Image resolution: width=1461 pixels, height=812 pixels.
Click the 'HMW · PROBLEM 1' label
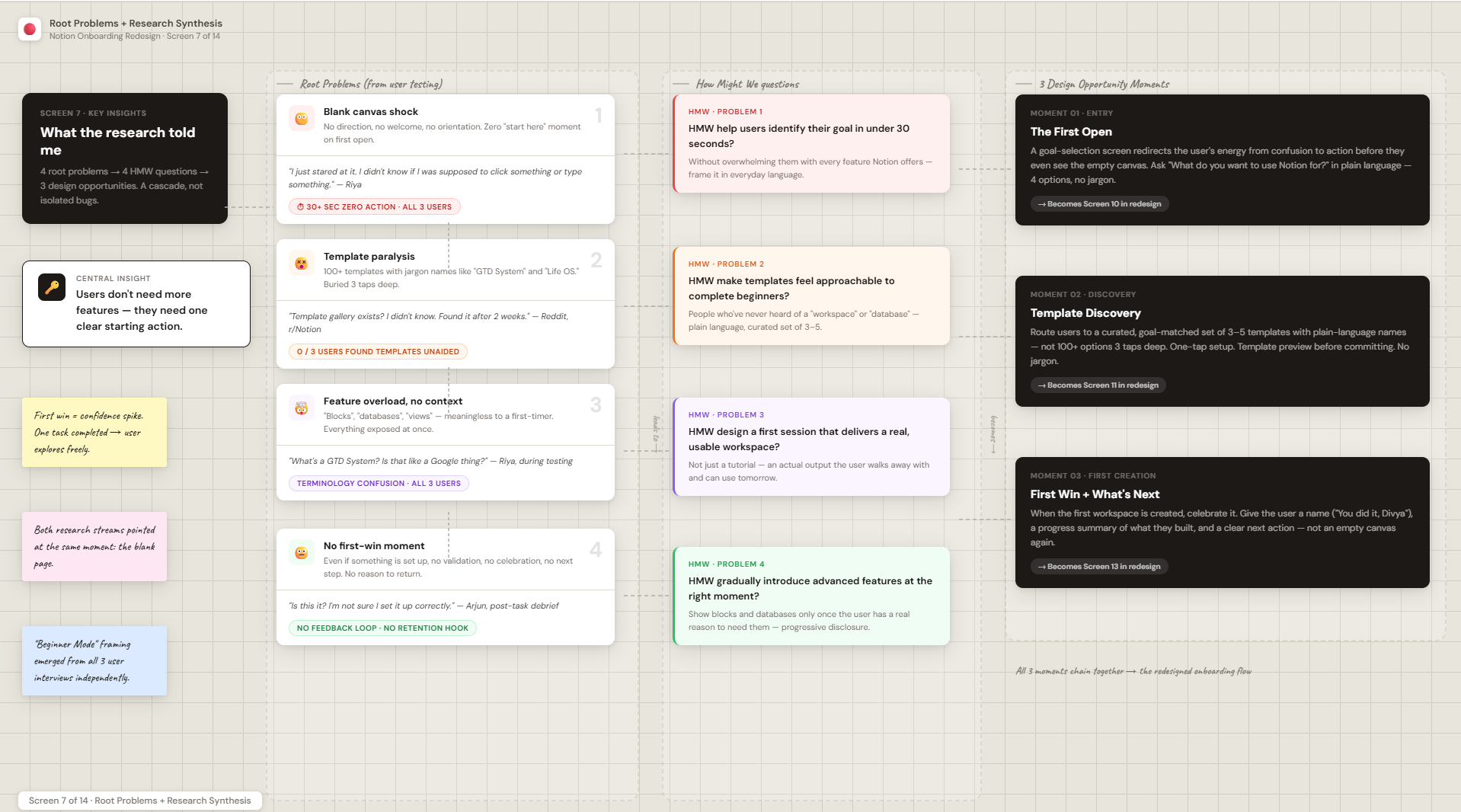(x=725, y=111)
